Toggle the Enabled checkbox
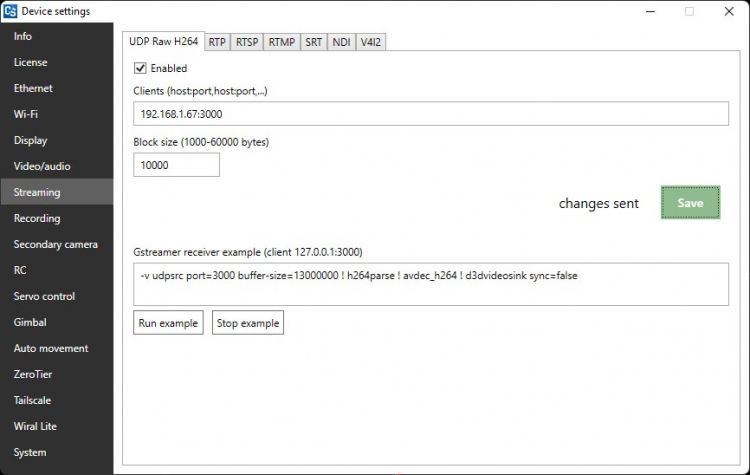Screen dimensions: 750x475 (x=140, y=68)
